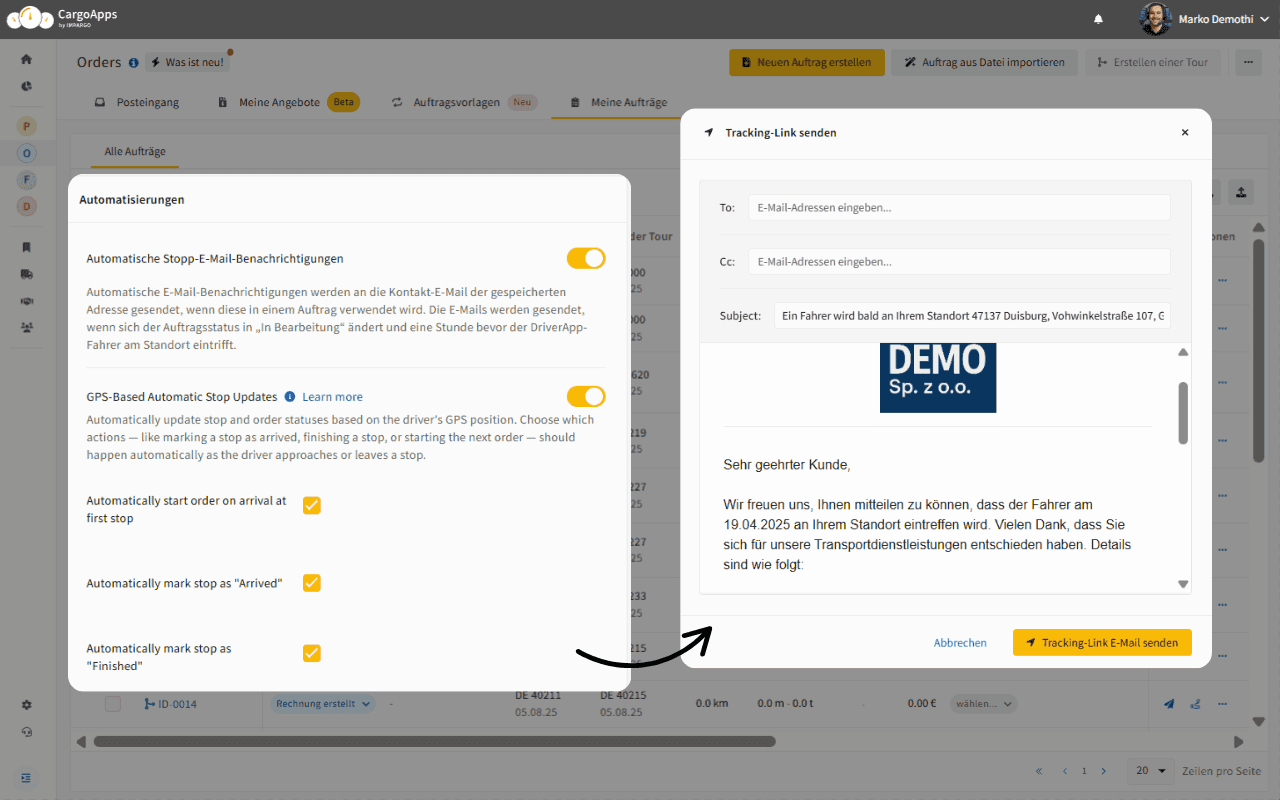Open the analytics pie chart sidebar icon
The image size is (1280, 800).
(26, 87)
